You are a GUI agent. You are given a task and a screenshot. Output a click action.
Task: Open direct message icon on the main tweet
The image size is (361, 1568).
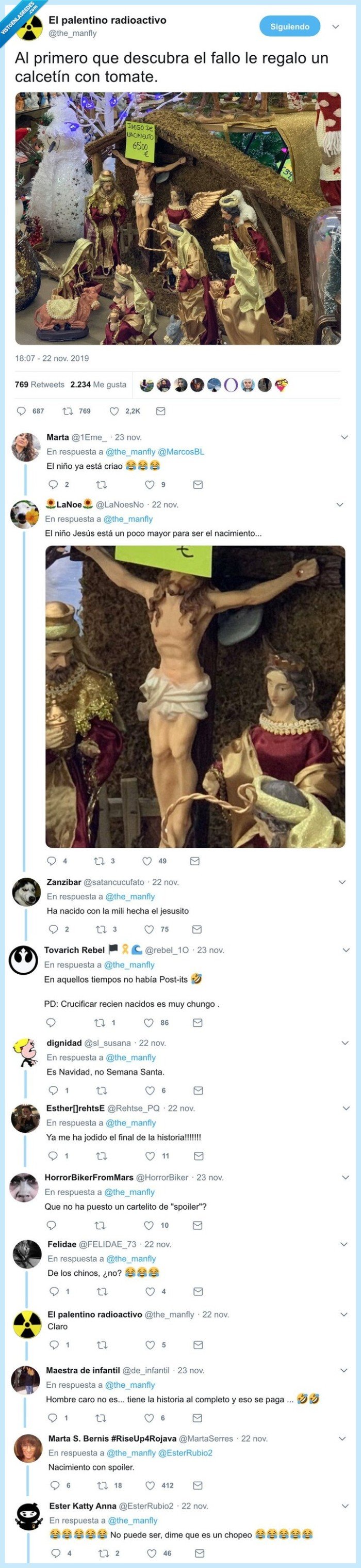160,411
